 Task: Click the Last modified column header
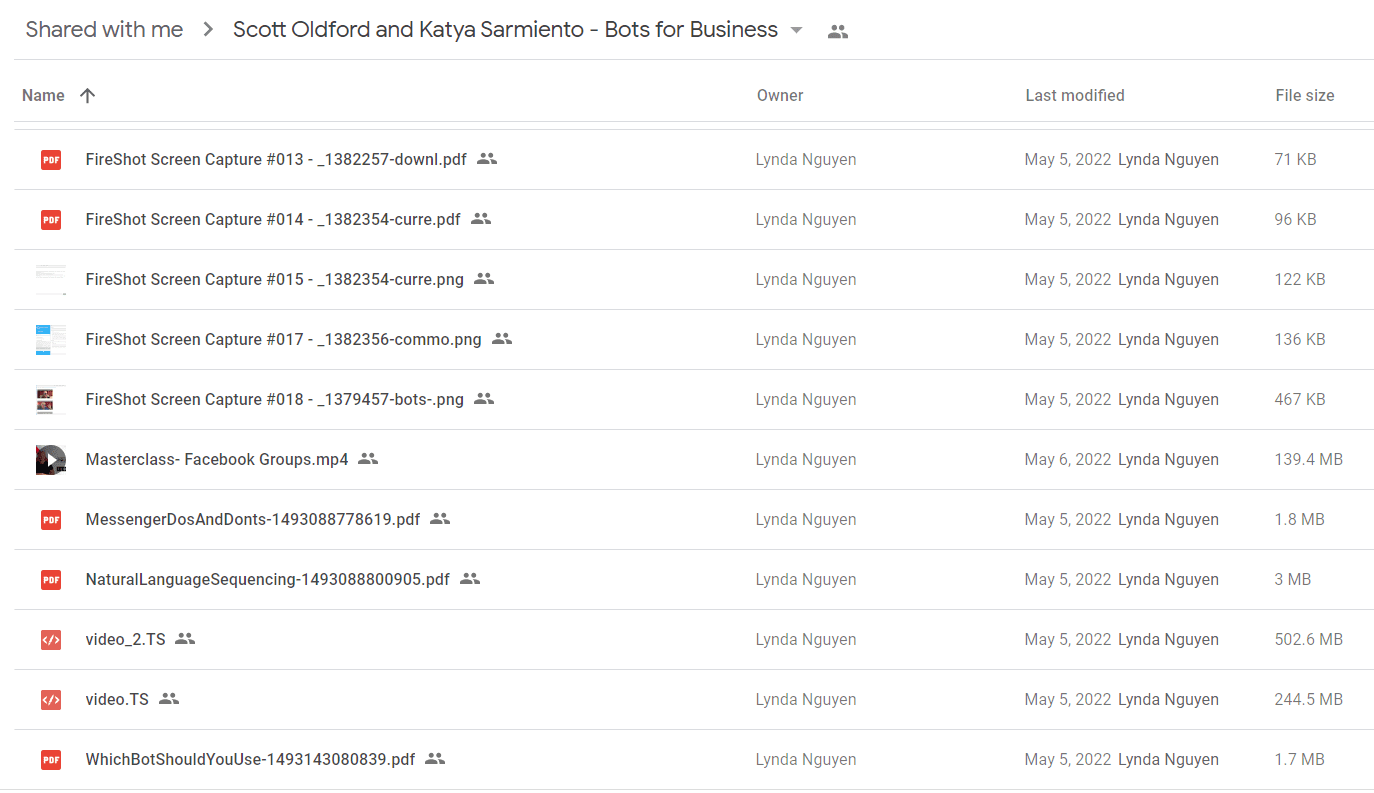point(1075,95)
